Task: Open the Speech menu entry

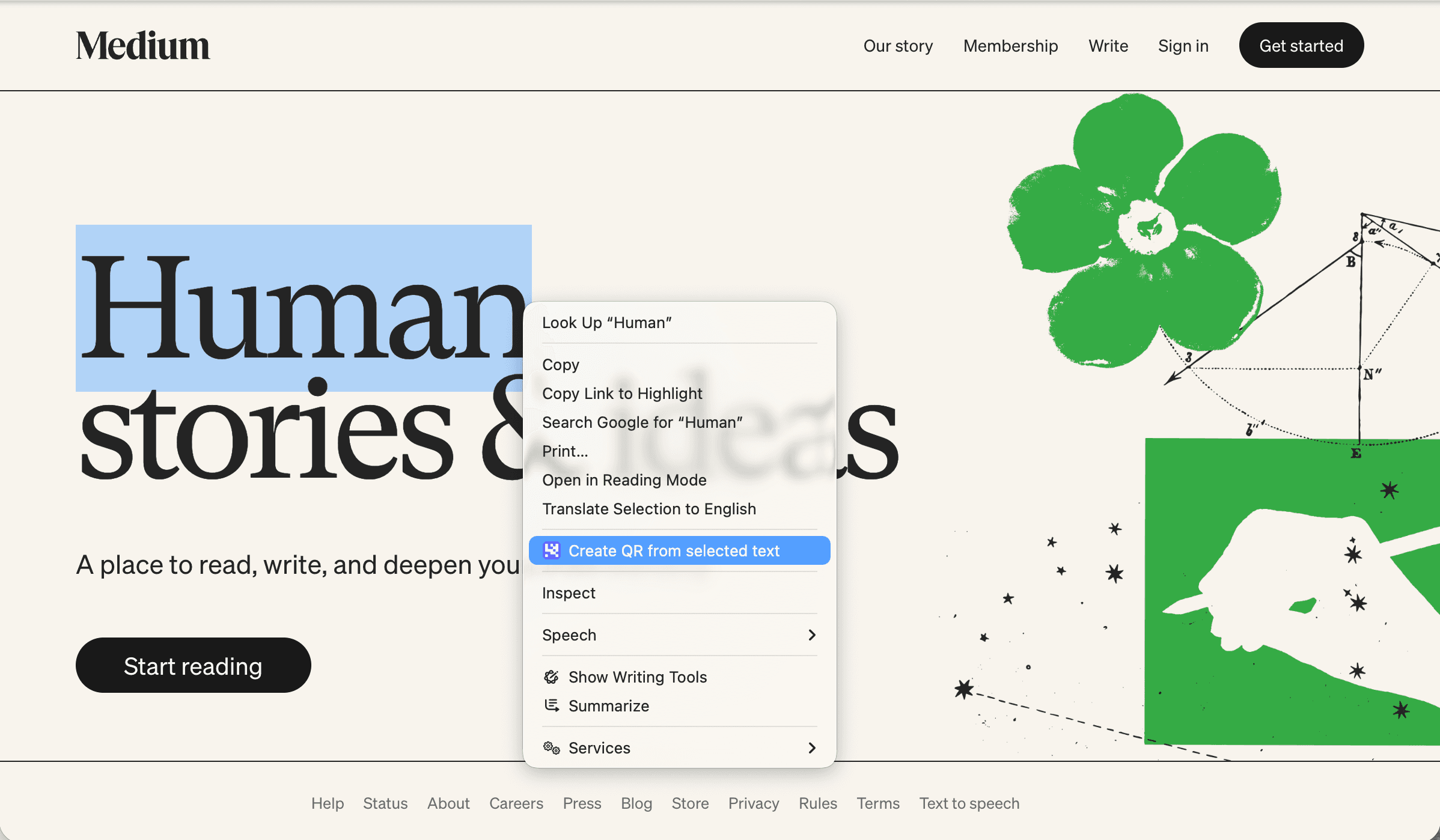Action: 679,635
